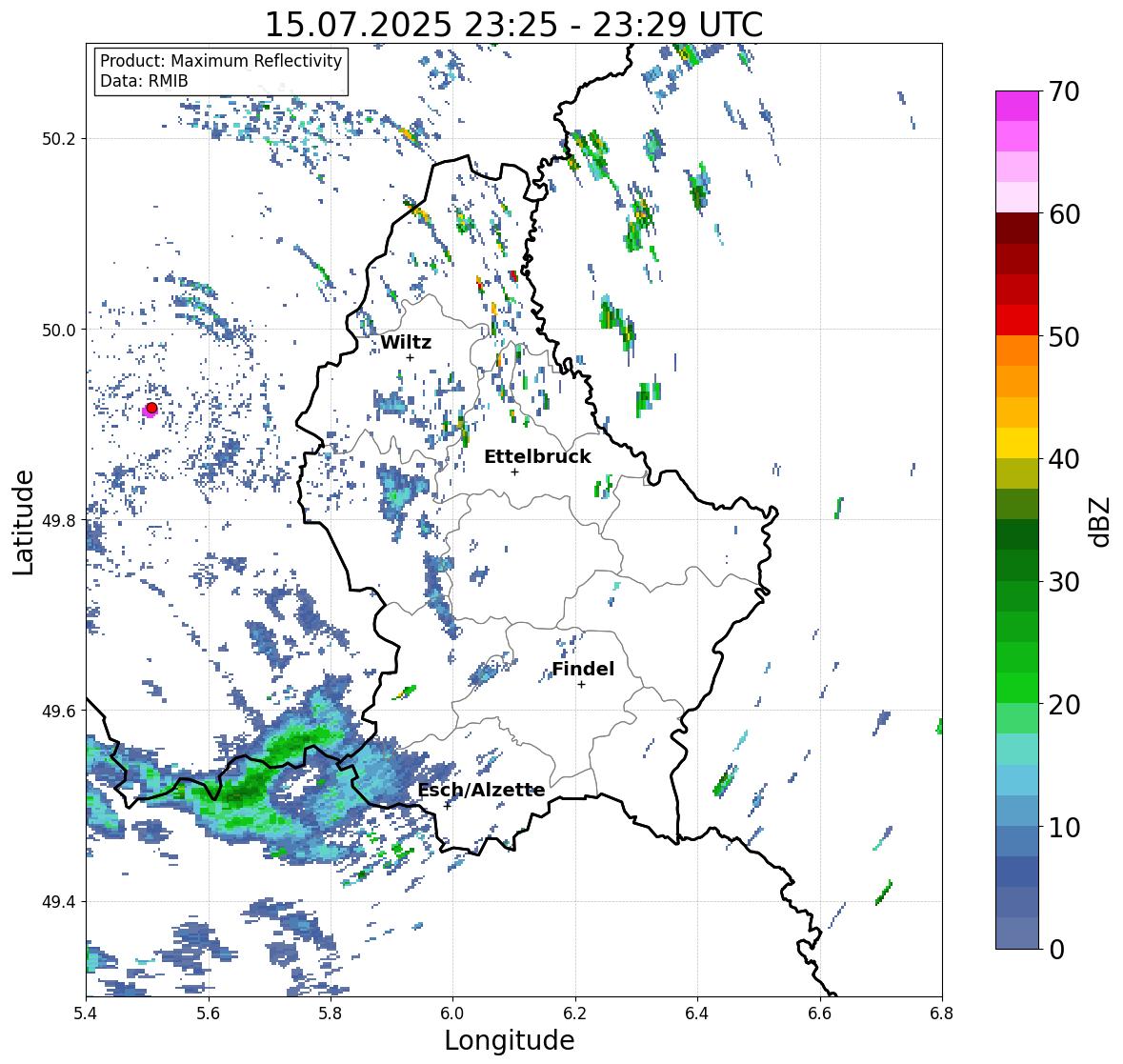1123x1064 pixels.
Task: Select the Esch/Alzette city label
Action: (x=481, y=790)
